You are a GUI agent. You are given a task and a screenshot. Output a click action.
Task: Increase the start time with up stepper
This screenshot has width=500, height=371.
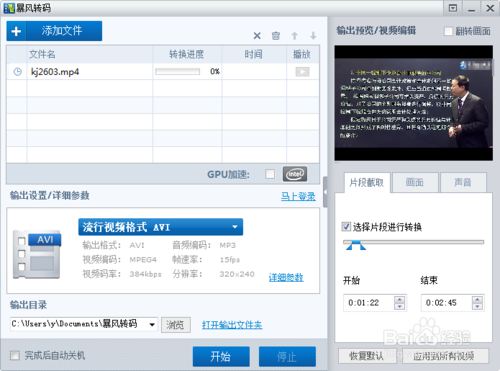(x=399, y=299)
